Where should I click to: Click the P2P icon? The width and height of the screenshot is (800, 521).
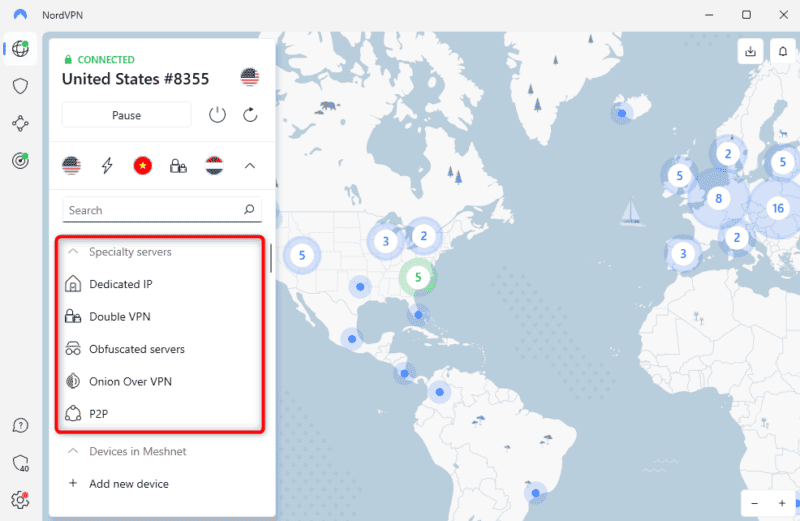(73, 413)
